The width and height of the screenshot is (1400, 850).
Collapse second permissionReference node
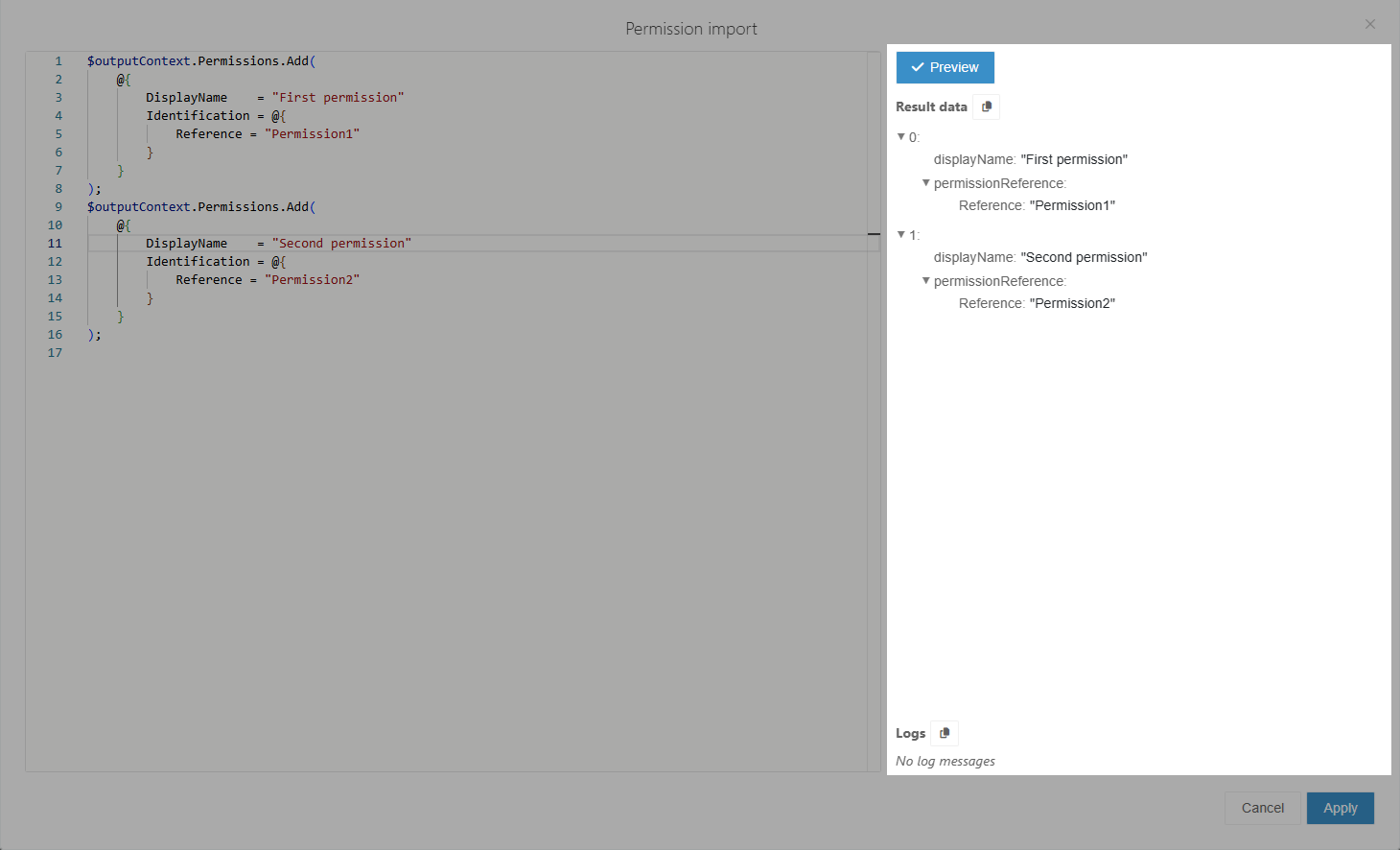[926, 281]
